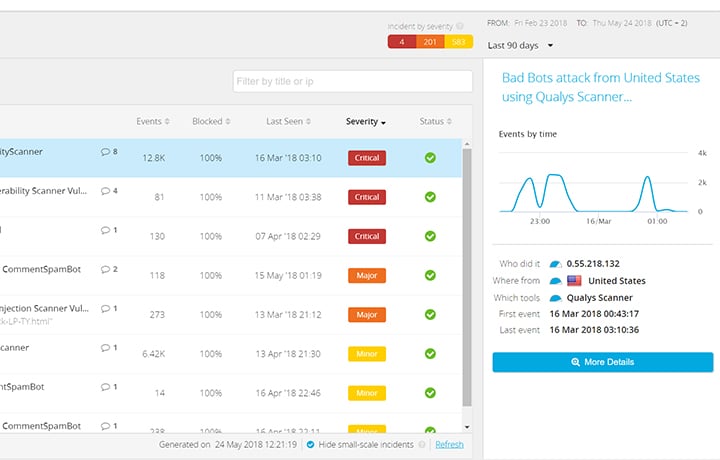
Task: Toggle Hide small-scale incidents checkbox
Action: coord(310,444)
